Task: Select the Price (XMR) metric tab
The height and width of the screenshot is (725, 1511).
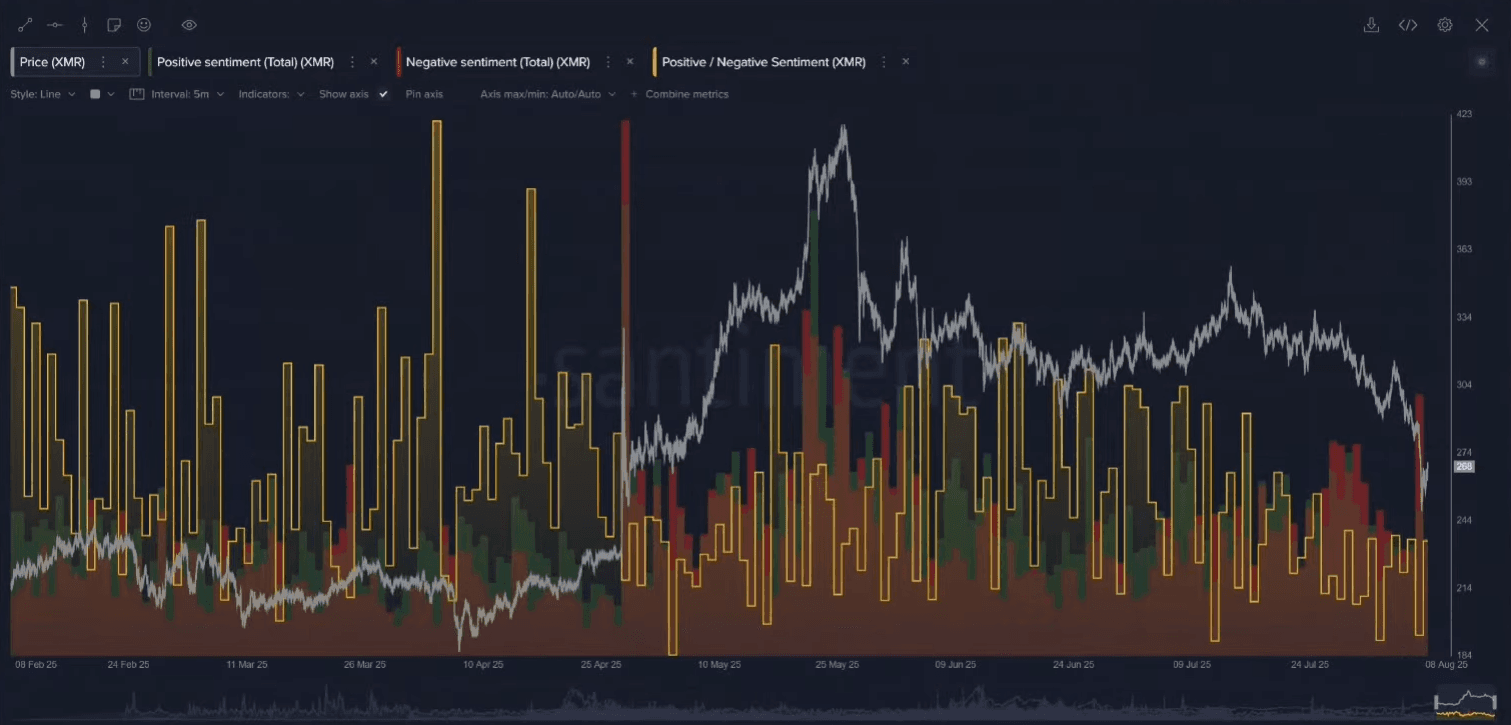Action: pos(53,62)
